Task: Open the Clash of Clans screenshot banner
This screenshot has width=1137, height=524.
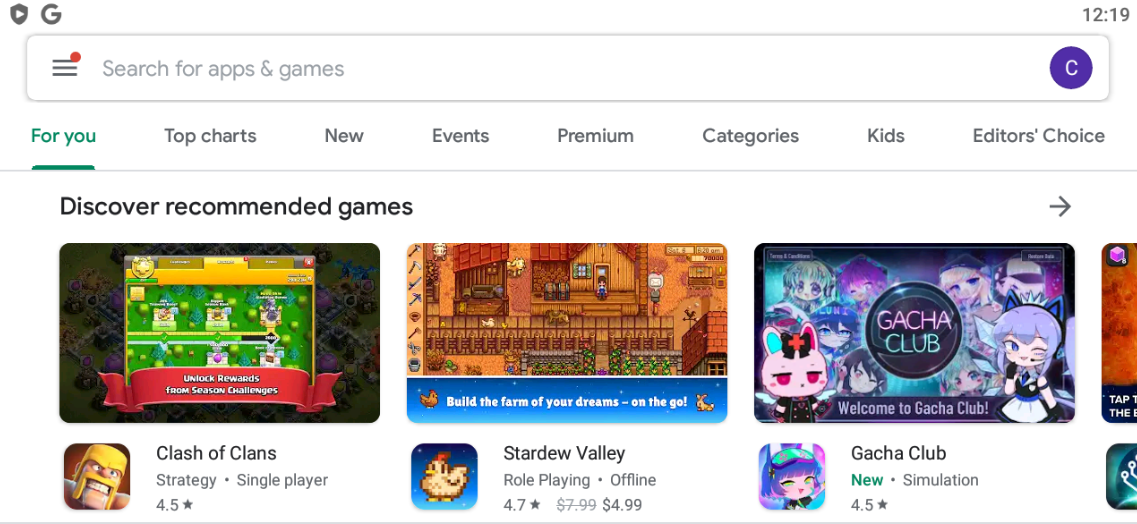Action: coord(220,333)
